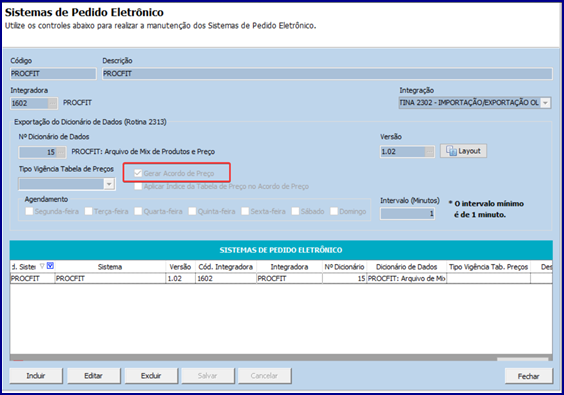Sort by the Nº Dicionário column header

pyautogui.click(x=344, y=267)
